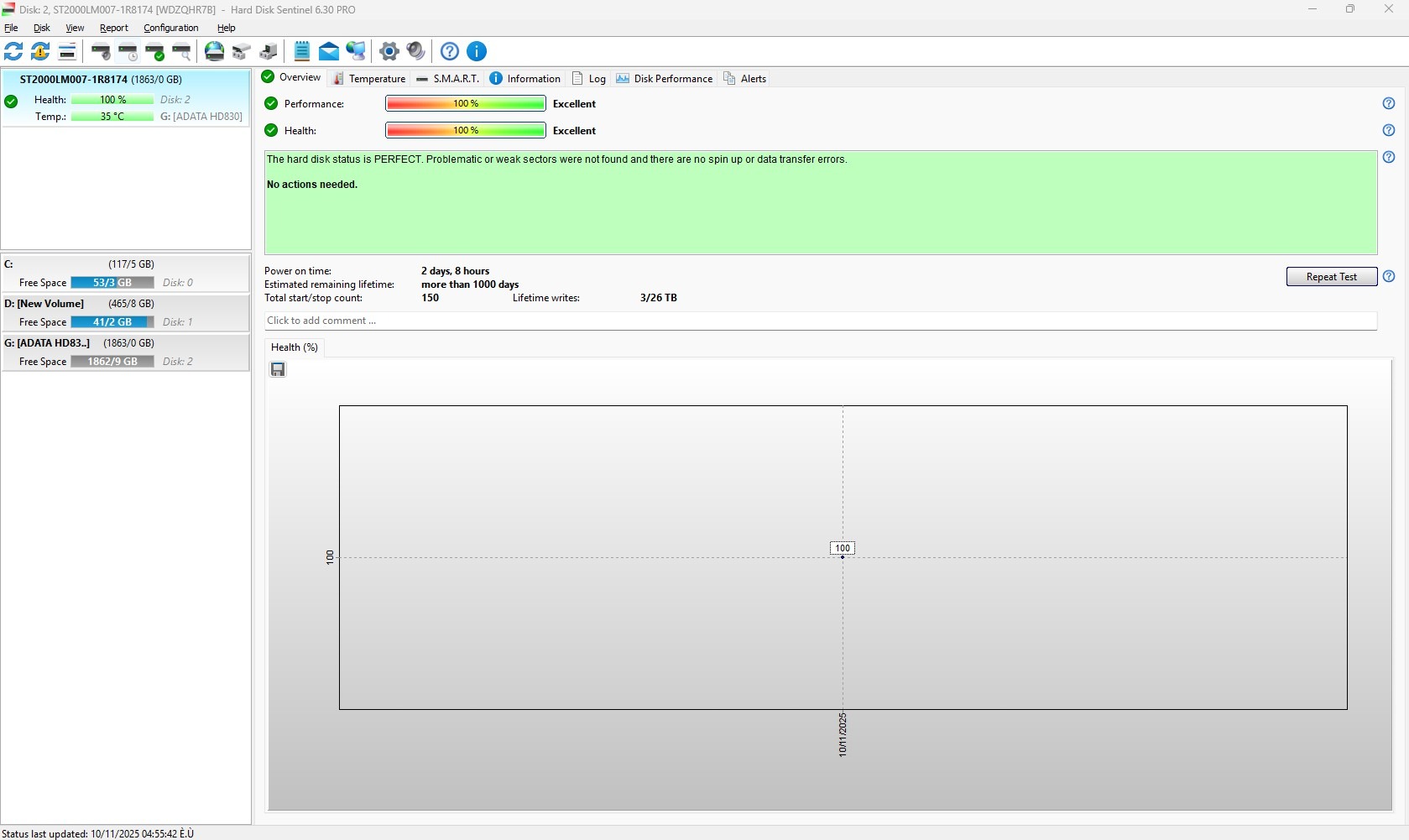Click the disk with magnifier surface test icon
1409x840 pixels.
181,51
